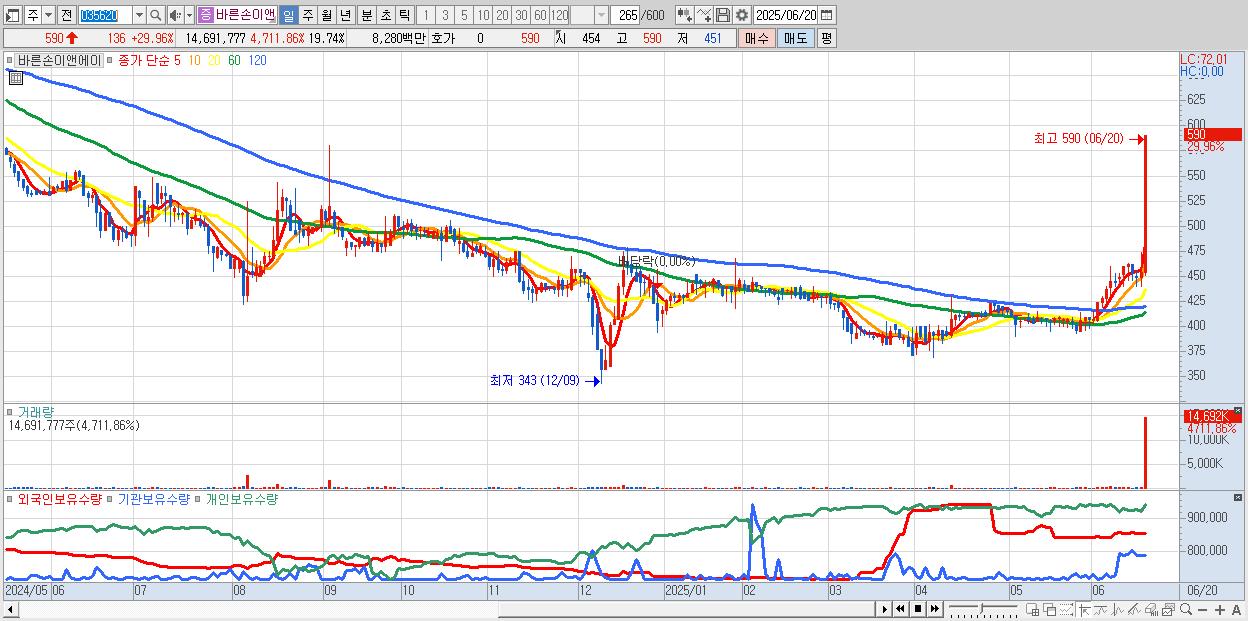Click the 매도 sell button
The image size is (1248, 621).
(795, 38)
